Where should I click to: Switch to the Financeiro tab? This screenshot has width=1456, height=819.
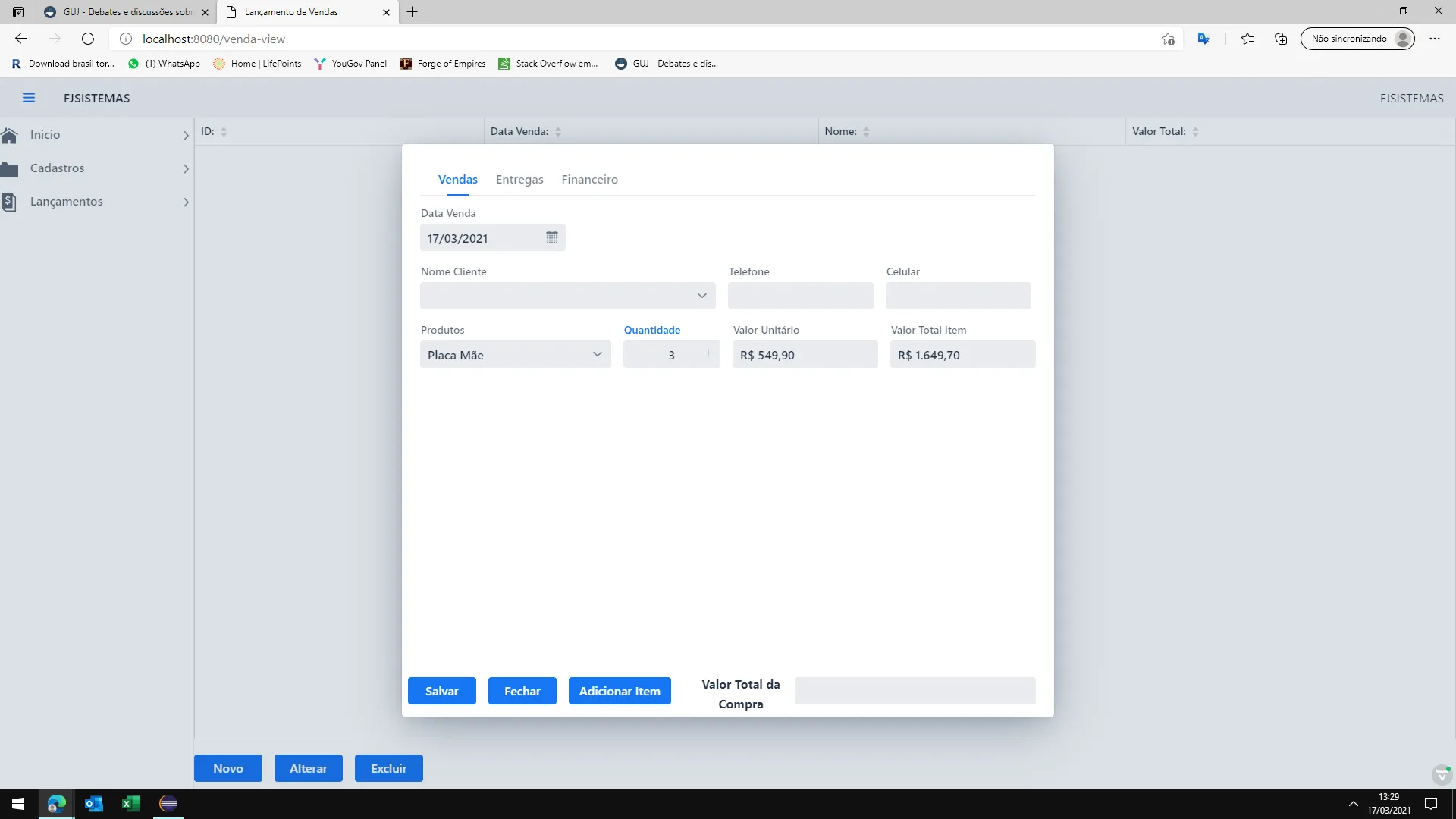589,180
